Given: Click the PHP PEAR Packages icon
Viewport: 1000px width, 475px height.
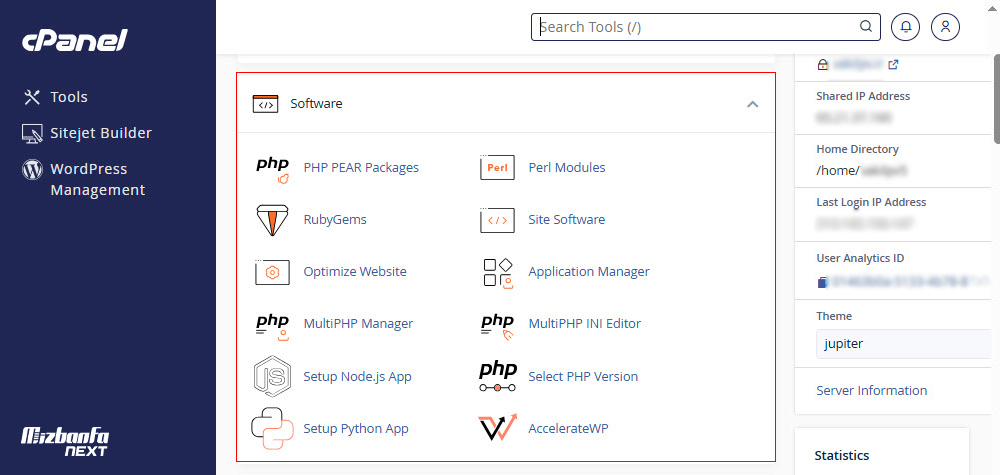Looking at the screenshot, I should tap(272, 168).
